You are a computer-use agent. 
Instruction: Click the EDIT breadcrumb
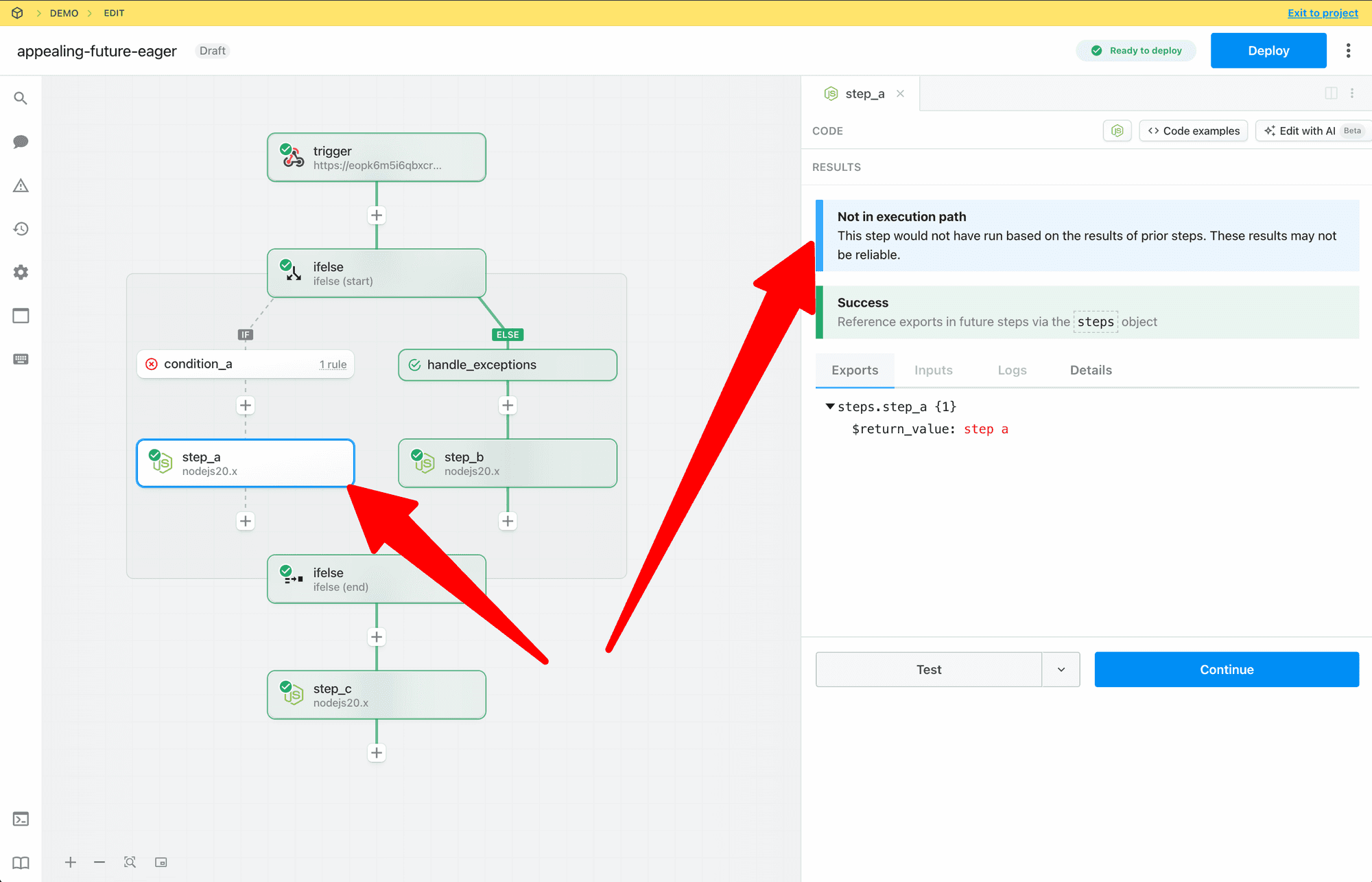pyautogui.click(x=114, y=13)
